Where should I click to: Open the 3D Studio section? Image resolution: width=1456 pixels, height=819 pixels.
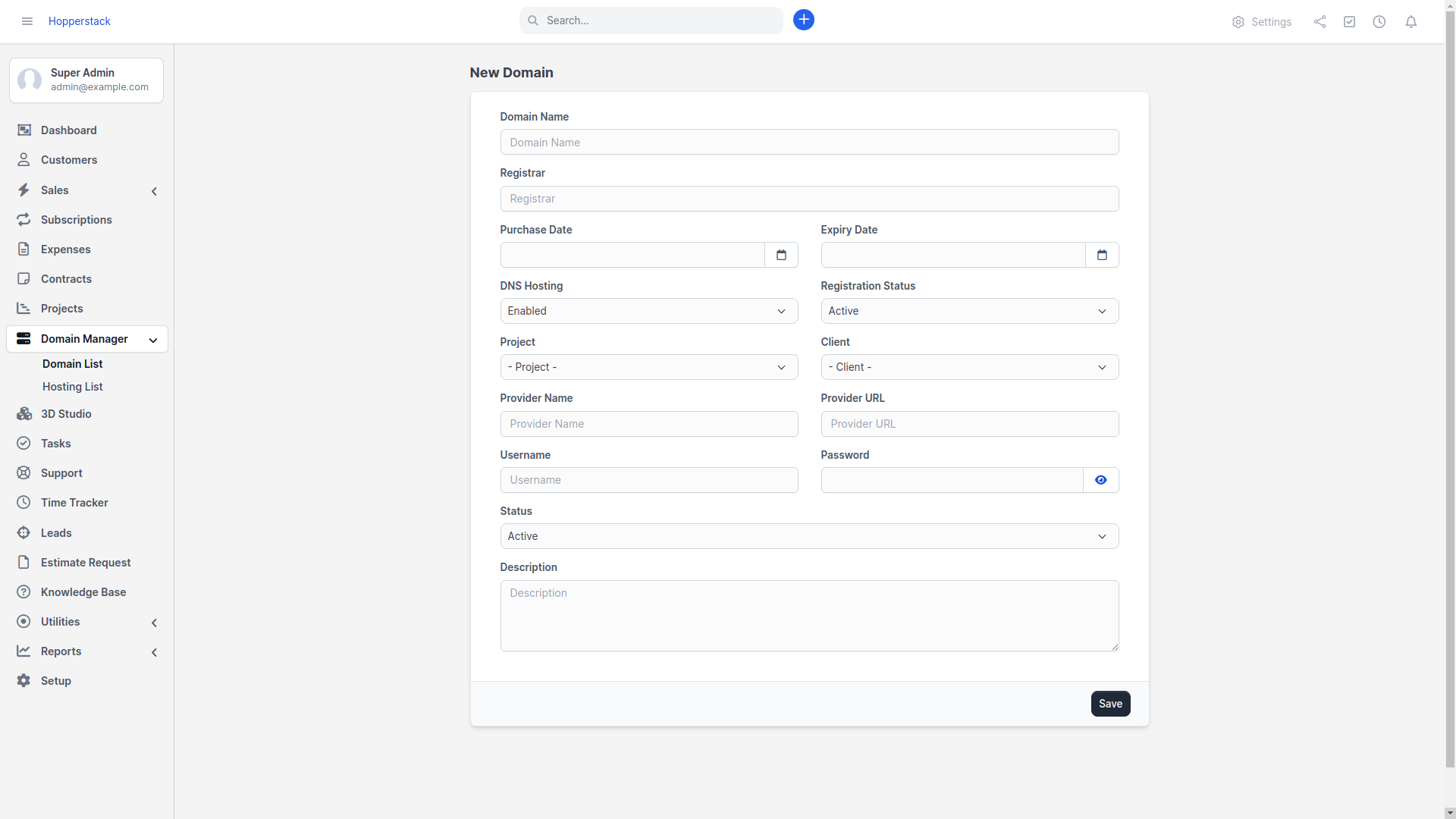point(24,414)
